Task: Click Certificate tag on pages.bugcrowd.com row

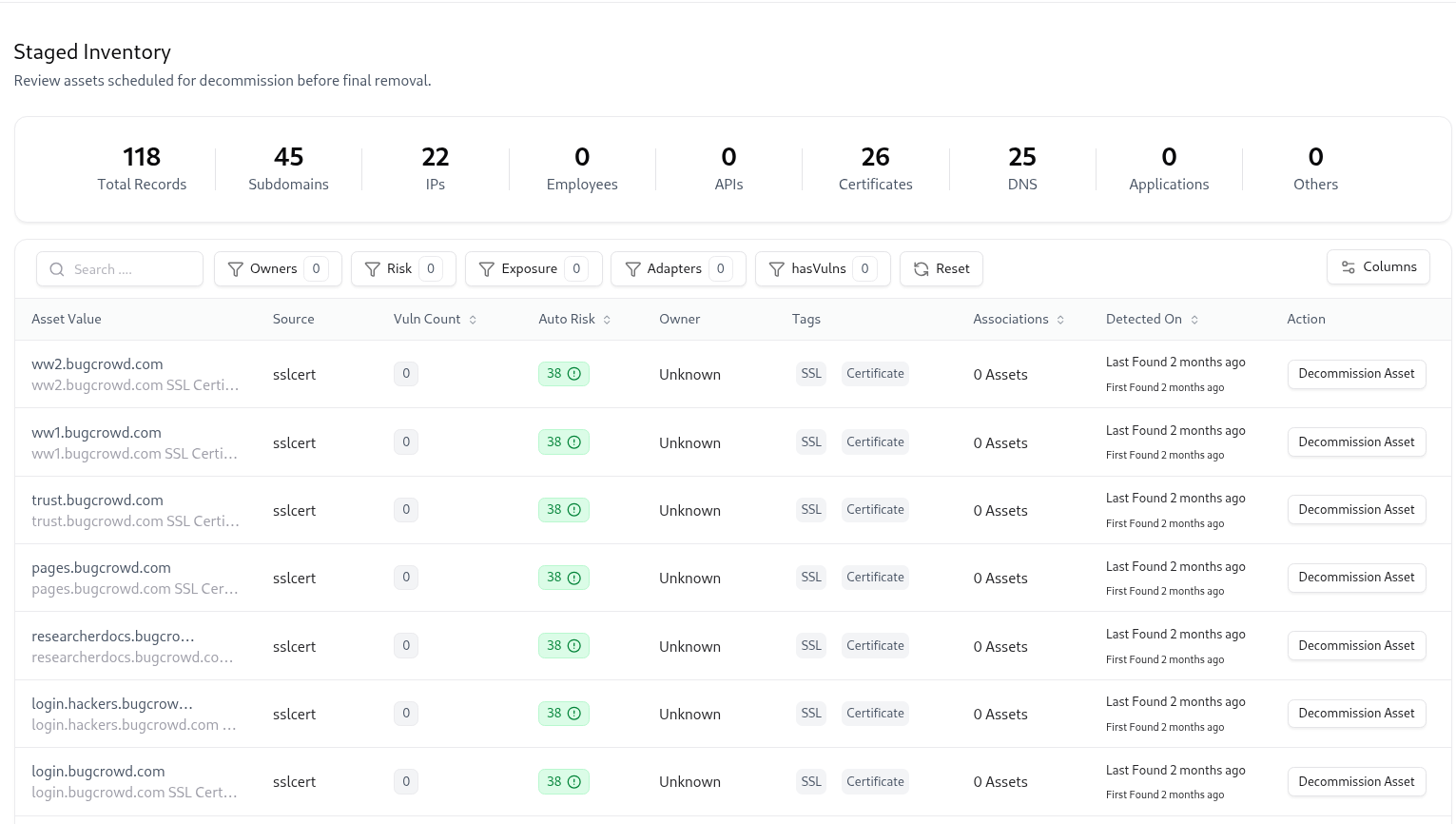Action: click(x=875, y=578)
